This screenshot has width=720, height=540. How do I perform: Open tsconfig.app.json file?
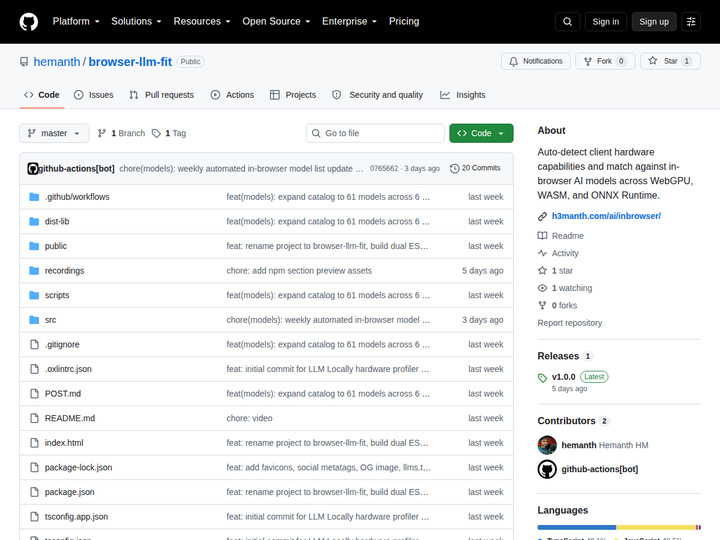pyautogui.click(x=76, y=517)
